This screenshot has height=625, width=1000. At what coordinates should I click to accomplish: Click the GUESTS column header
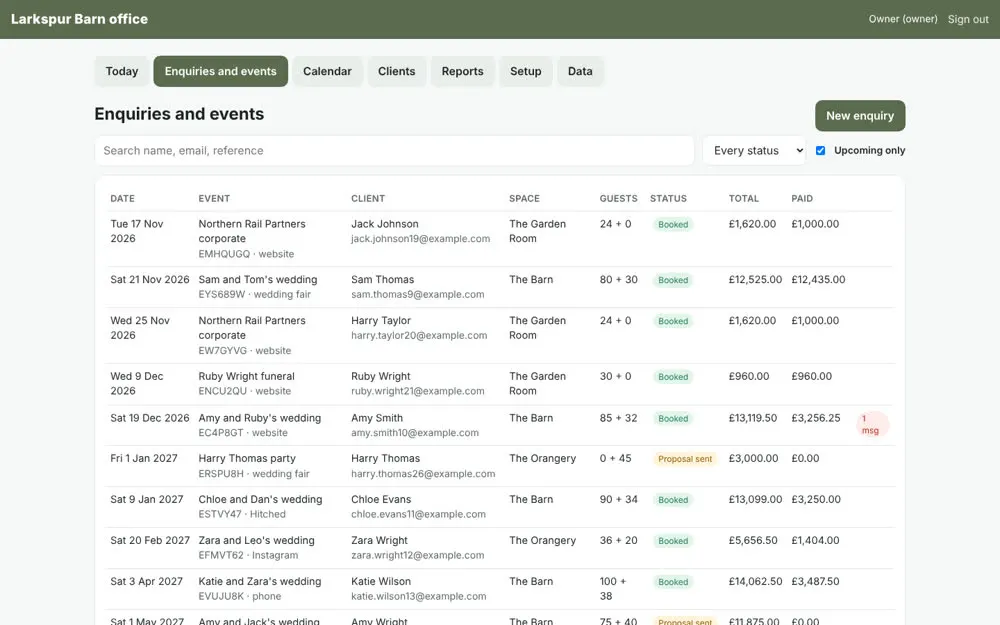(x=619, y=198)
